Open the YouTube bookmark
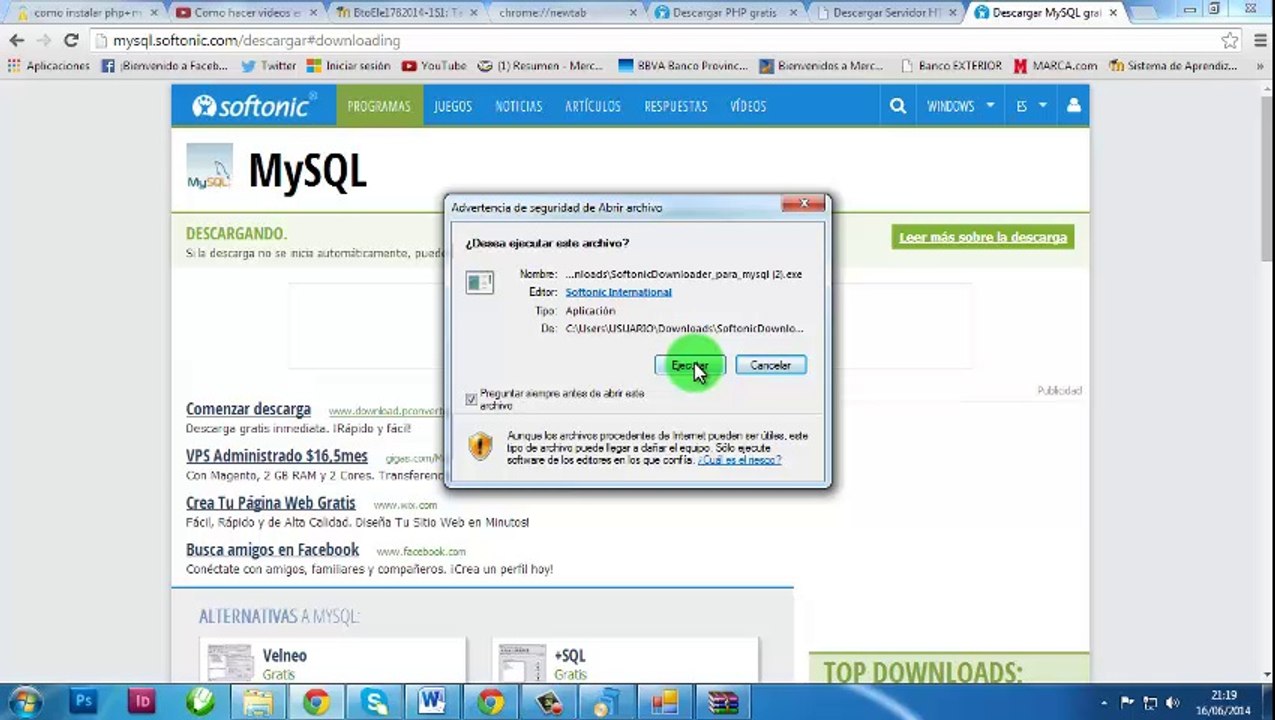The image size is (1275, 720). 434,66
